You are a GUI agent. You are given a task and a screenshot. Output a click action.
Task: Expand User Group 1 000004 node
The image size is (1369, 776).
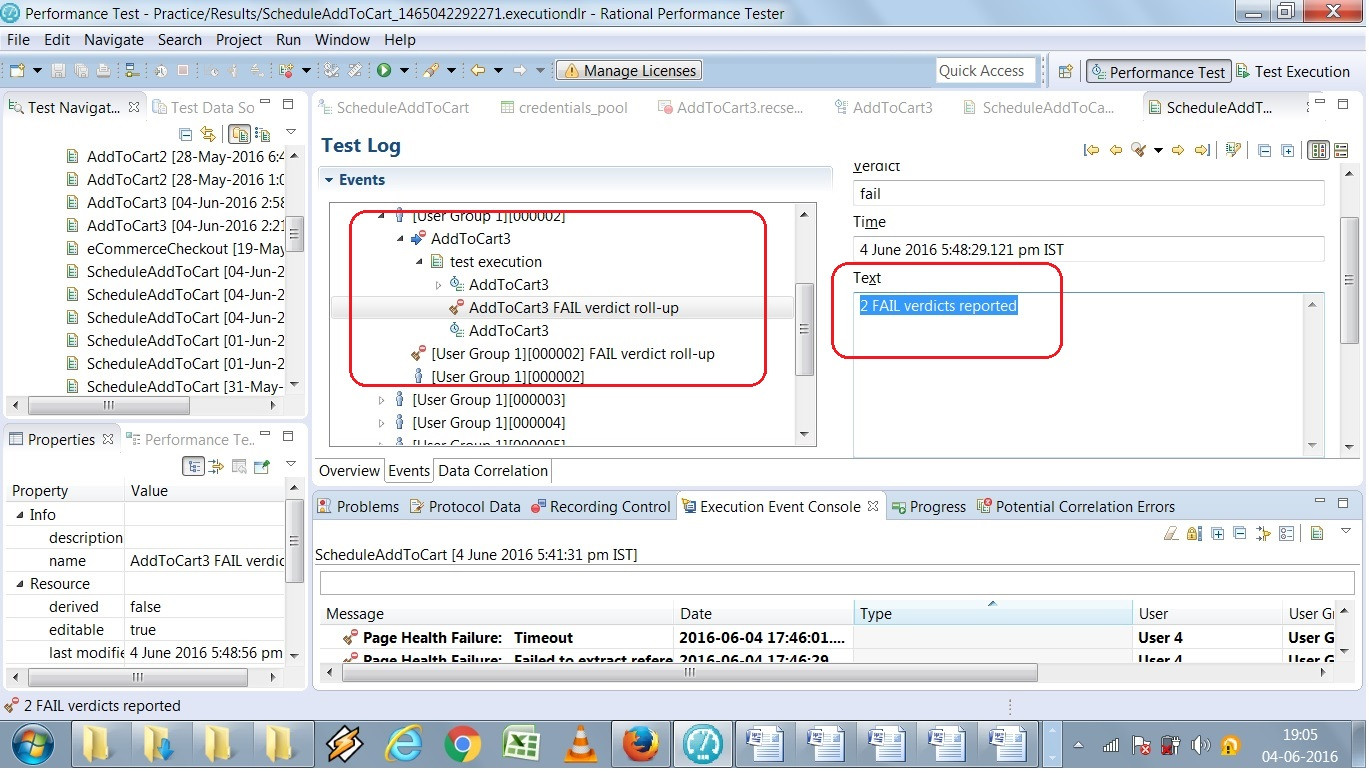(x=381, y=423)
